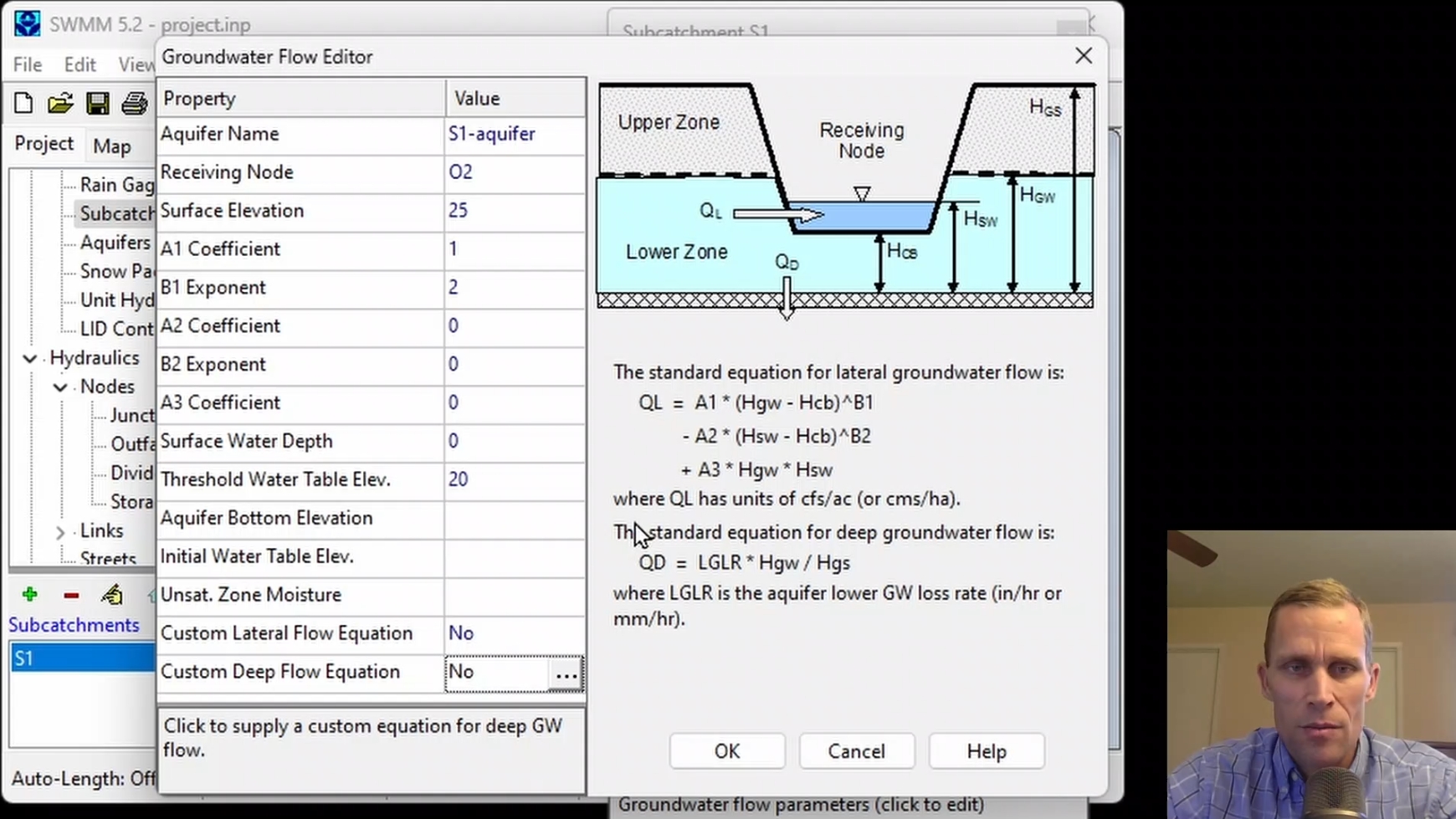
Task: Switch to the Project tab
Action: [x=44, y=144]
